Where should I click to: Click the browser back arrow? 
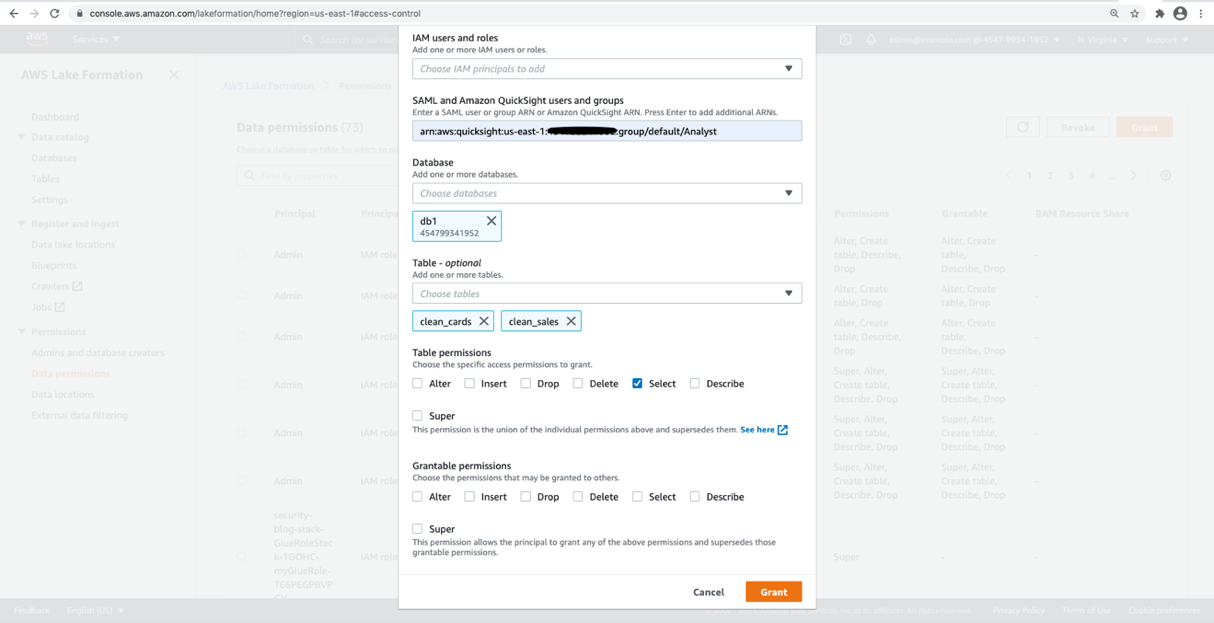click(x=13, y=13)
